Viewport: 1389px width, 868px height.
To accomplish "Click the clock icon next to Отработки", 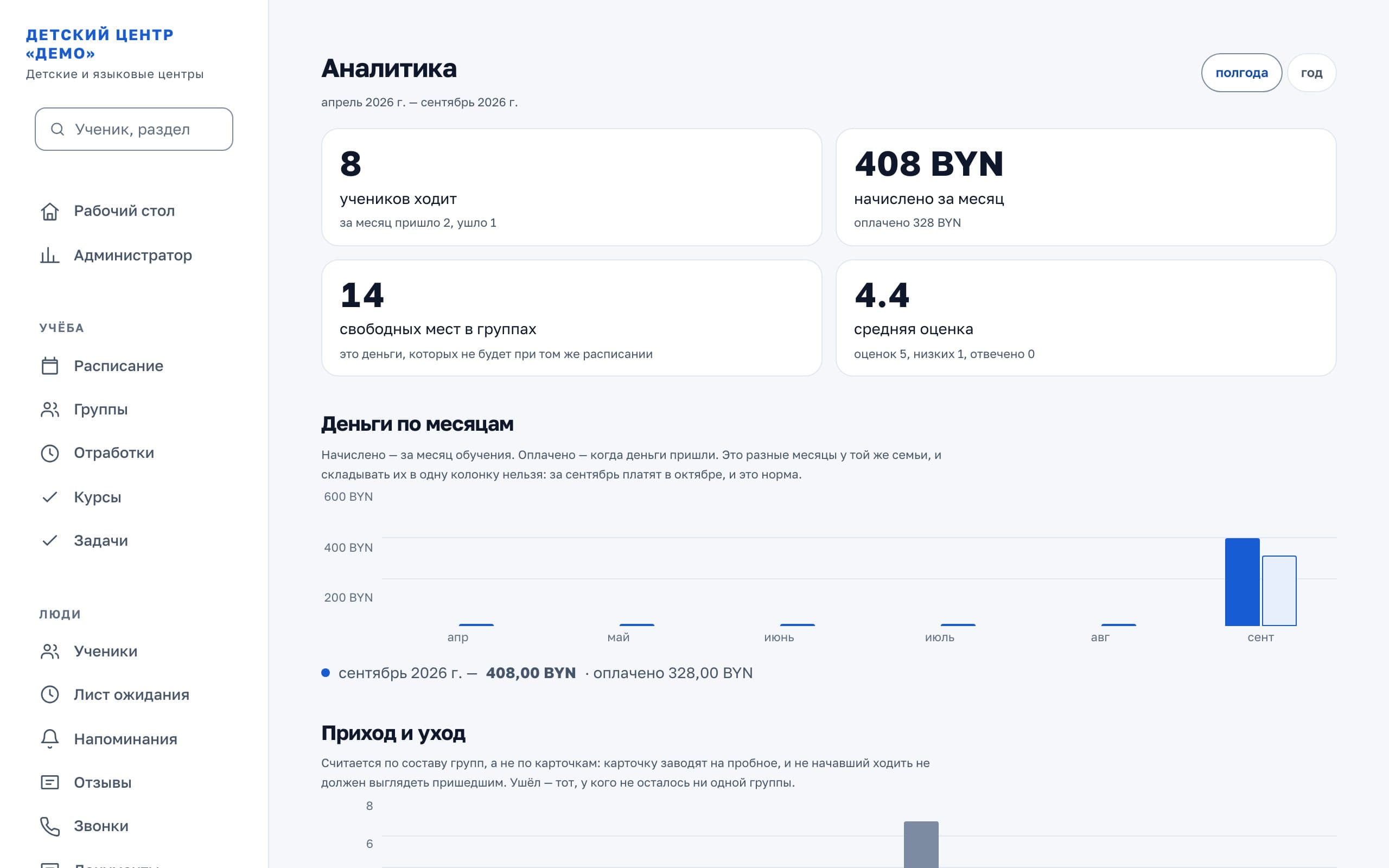I will tap(50, 453).
